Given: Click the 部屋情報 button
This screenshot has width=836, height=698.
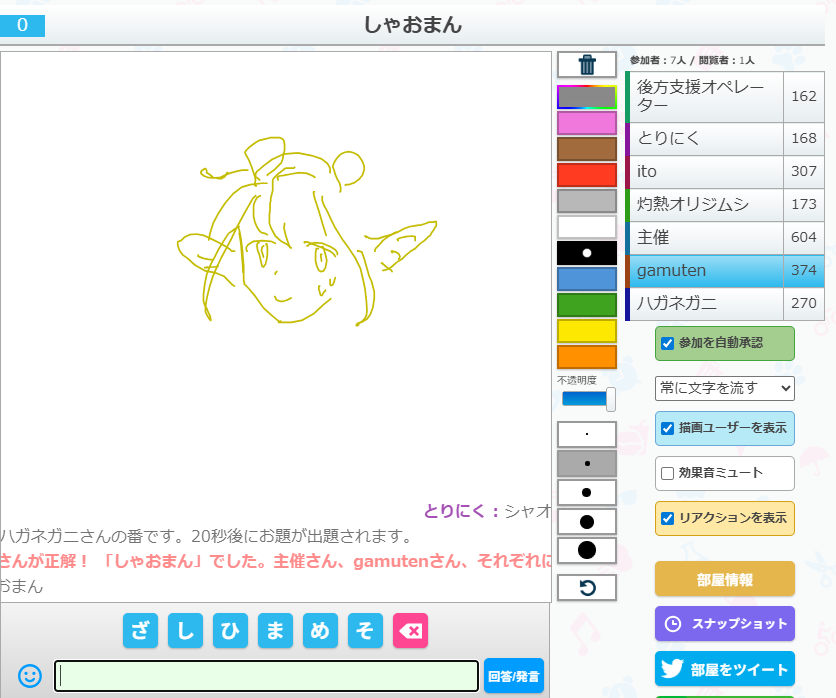Looking at the screenshot, I should [724, 580].
